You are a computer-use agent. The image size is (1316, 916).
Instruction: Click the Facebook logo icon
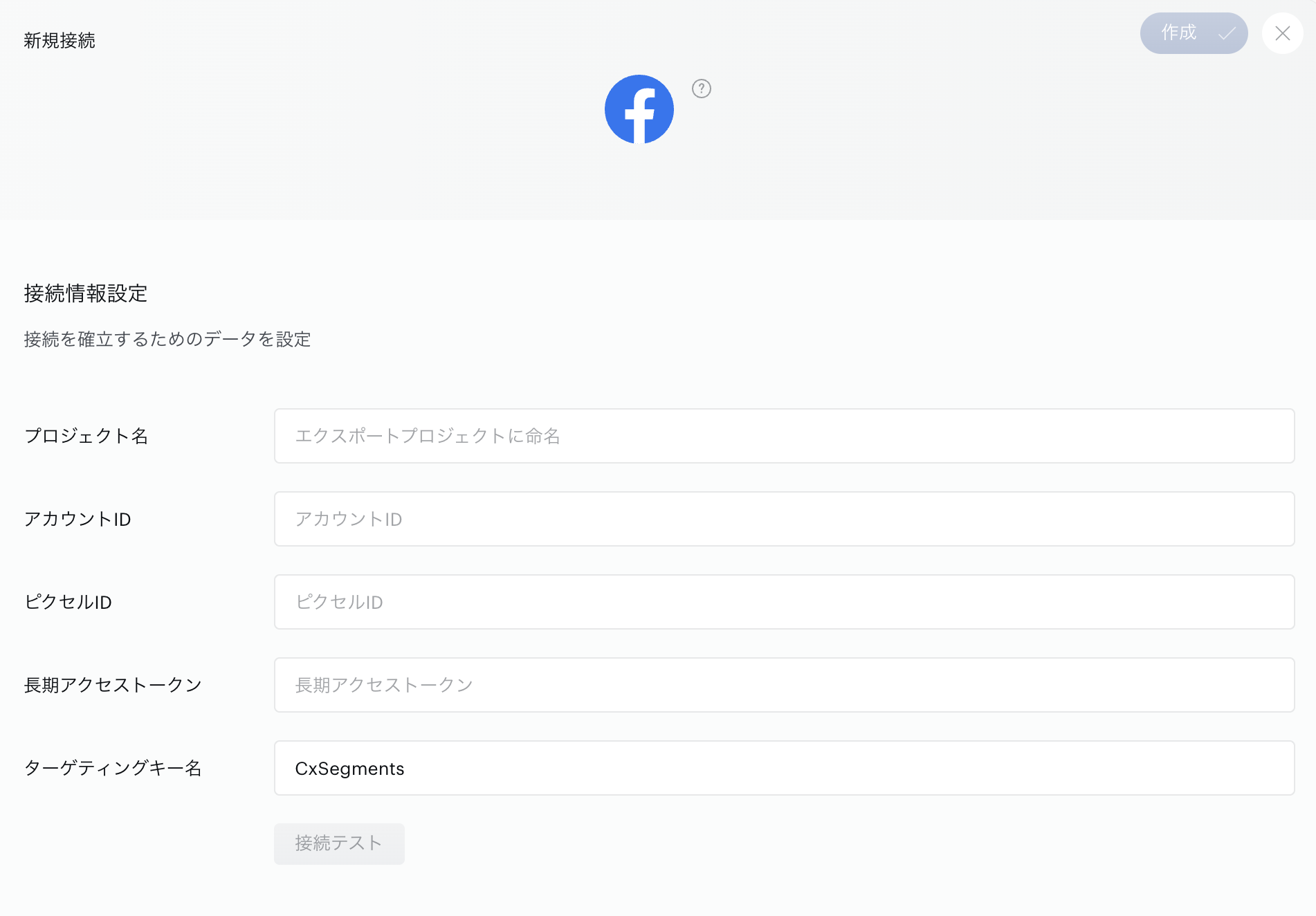click(639, 109)
